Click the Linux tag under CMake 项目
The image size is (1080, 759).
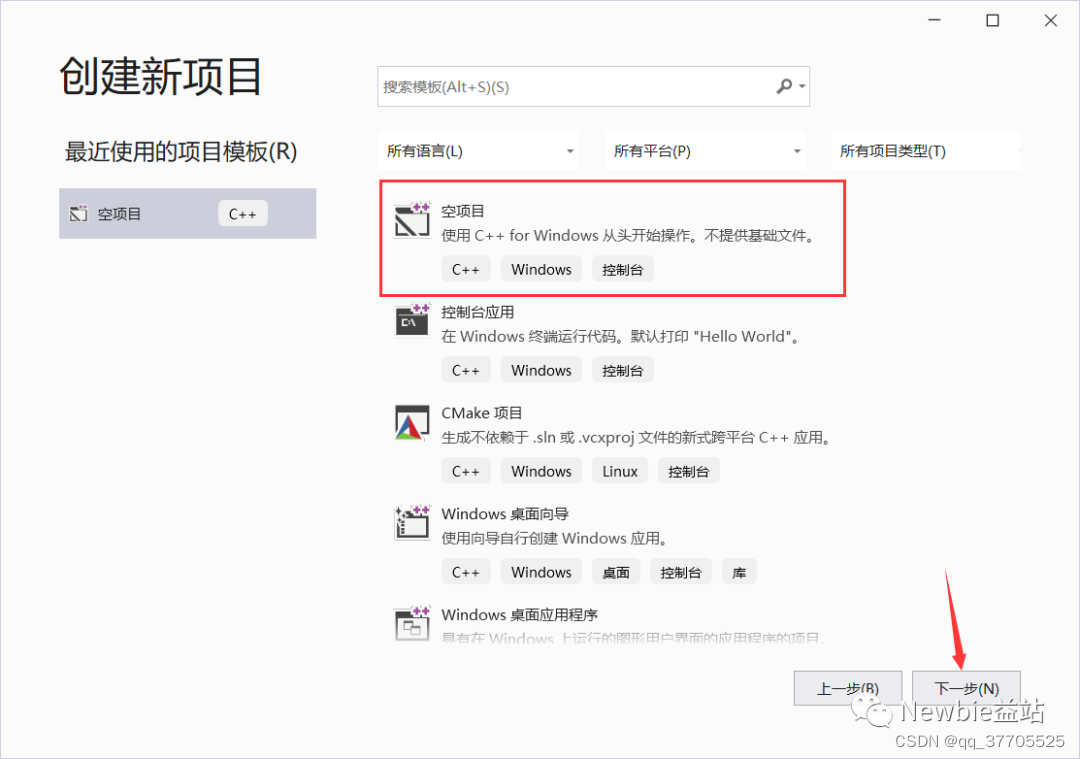620,471
